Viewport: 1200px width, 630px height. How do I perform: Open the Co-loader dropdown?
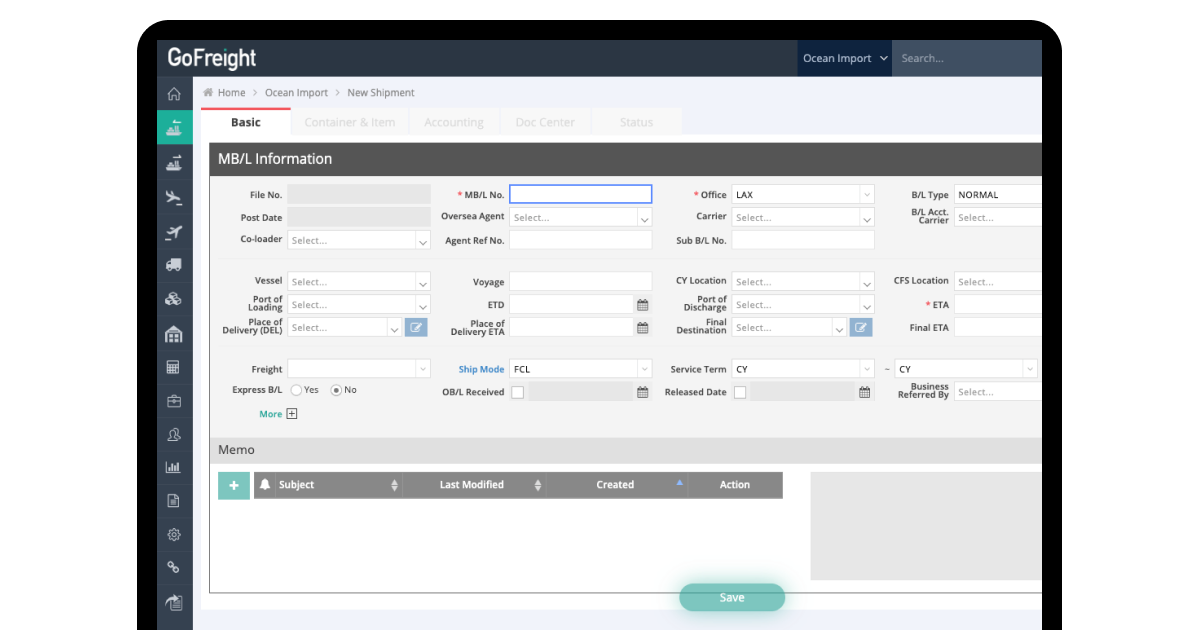click(359, 240)
